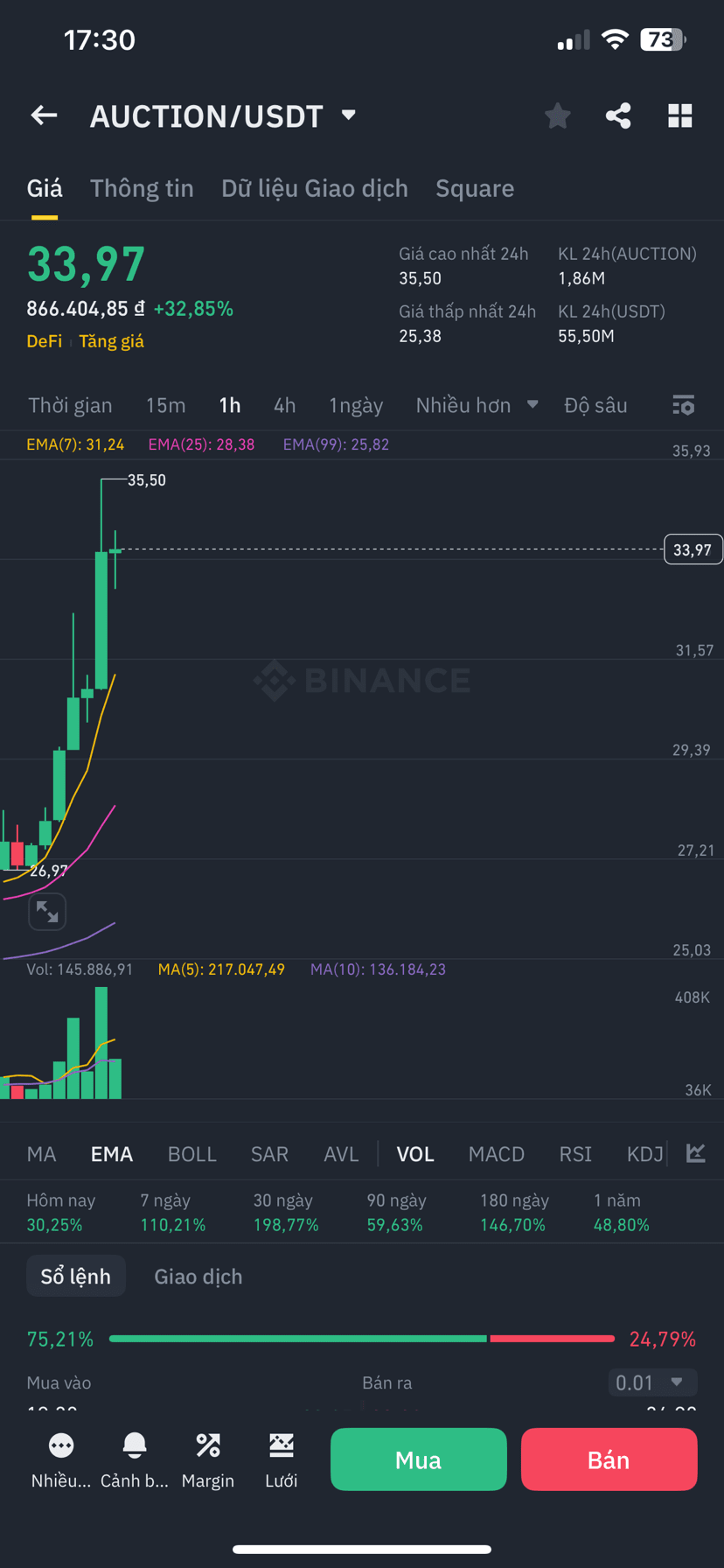Tap the 26,97 low price marker
This screenshot has width=724, height=1568.
click(x=48, y=871)
